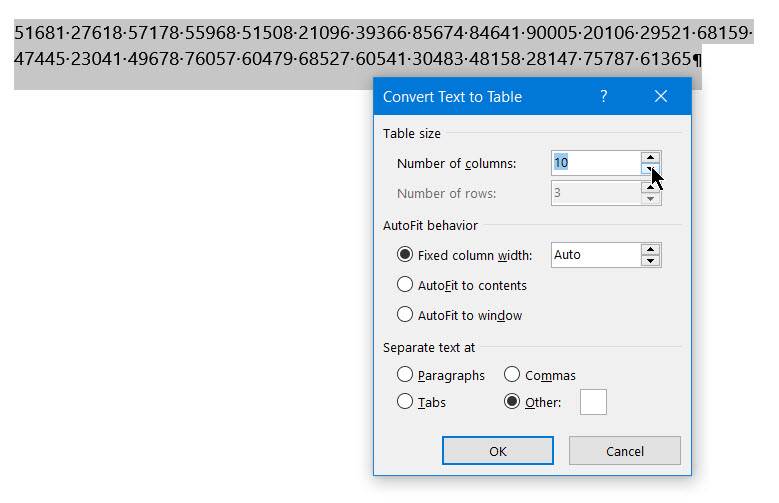Image resolution: width=779 pixels, height=503 pixels.
Task: Increase fixed column width using up arrow
Action: tap(650, 249)
